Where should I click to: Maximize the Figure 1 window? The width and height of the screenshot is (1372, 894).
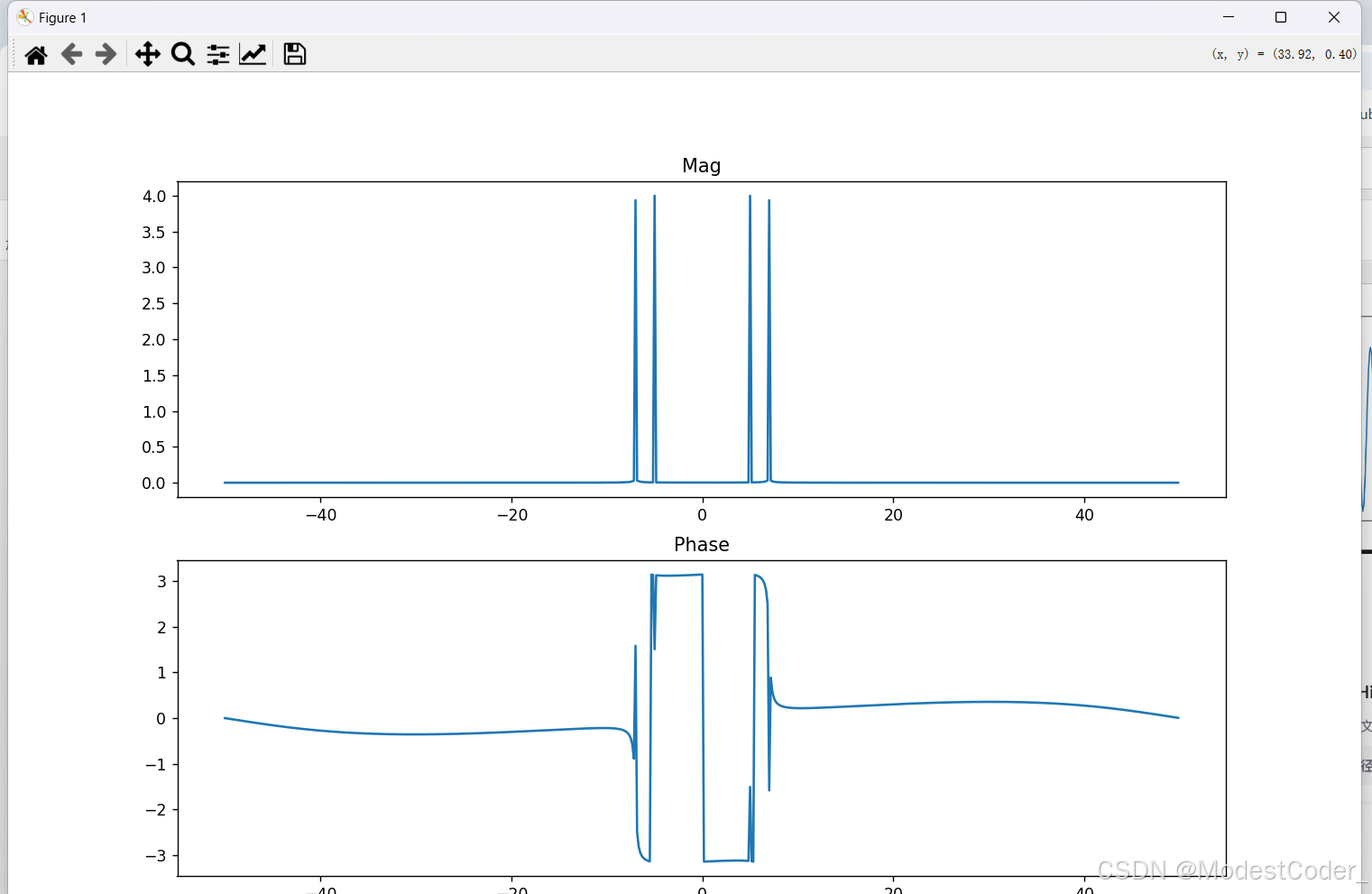1281,17
